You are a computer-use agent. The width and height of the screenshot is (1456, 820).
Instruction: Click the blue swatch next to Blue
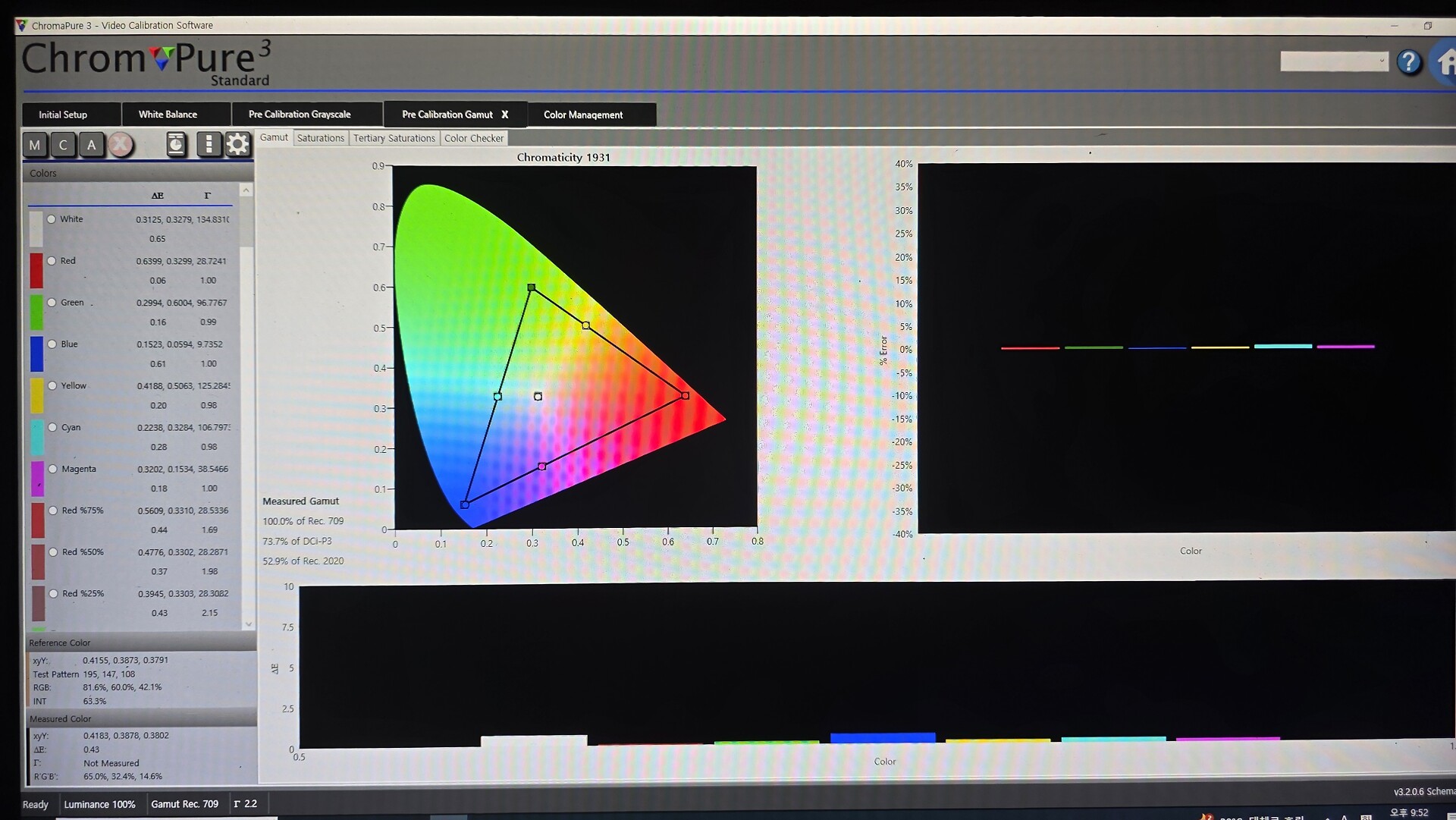point(36,353)
